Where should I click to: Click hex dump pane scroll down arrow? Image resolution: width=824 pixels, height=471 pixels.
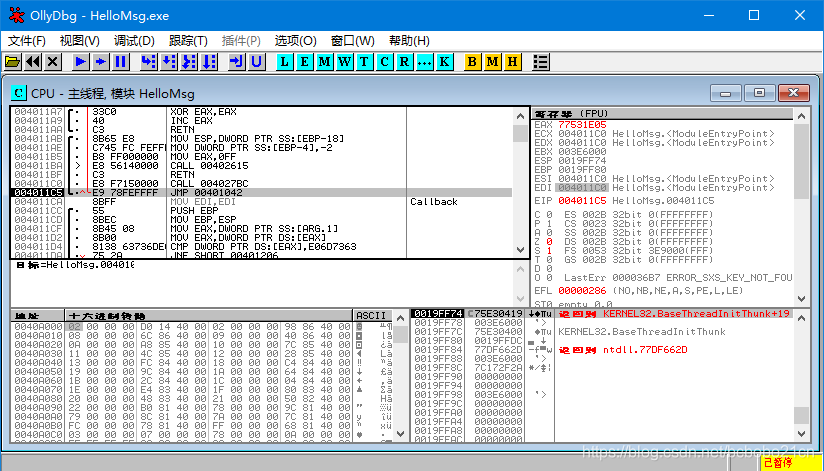click(x=400, y=434)
